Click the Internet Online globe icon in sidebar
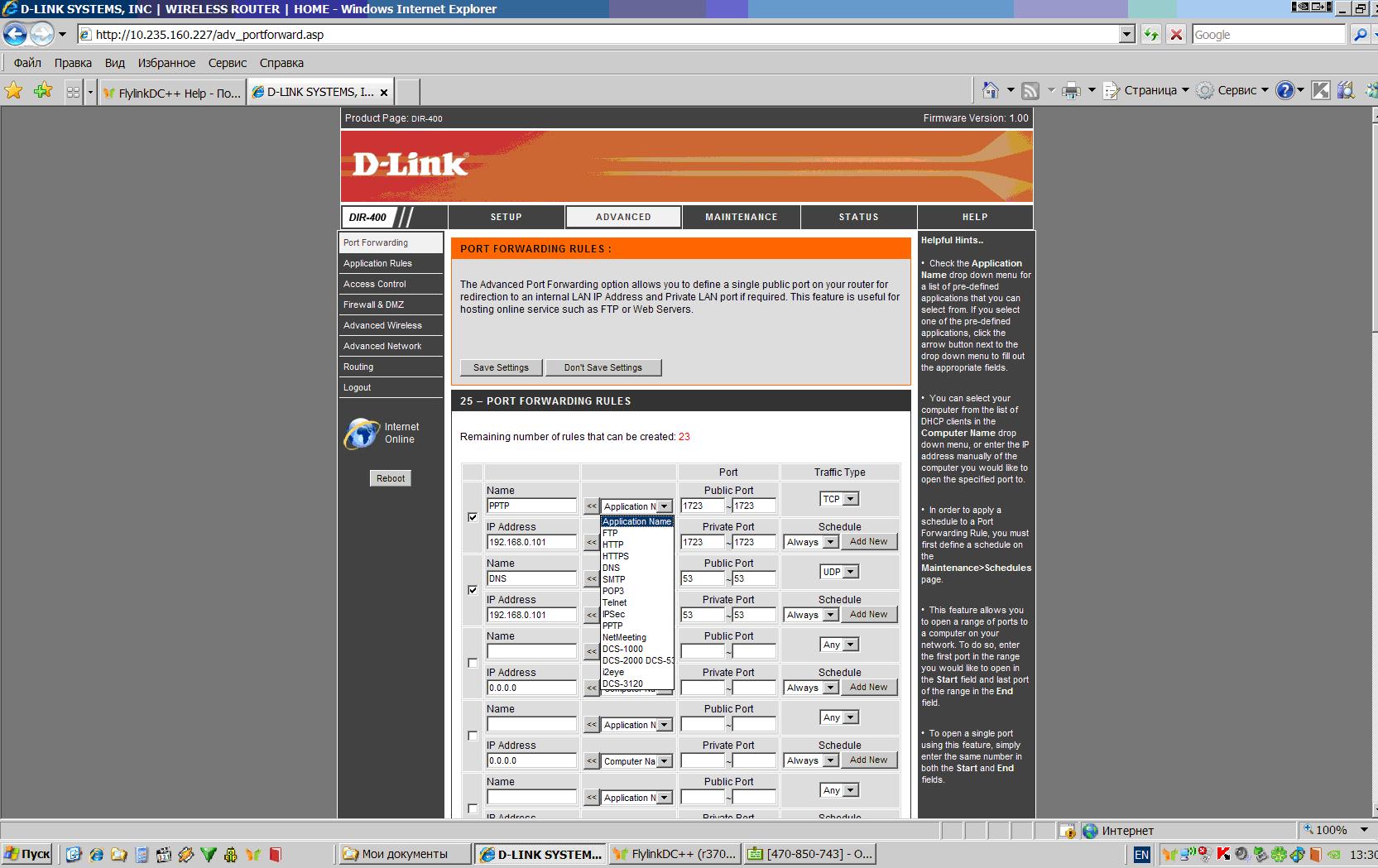This screenshot has height=868, width=1378. [361, 433]
